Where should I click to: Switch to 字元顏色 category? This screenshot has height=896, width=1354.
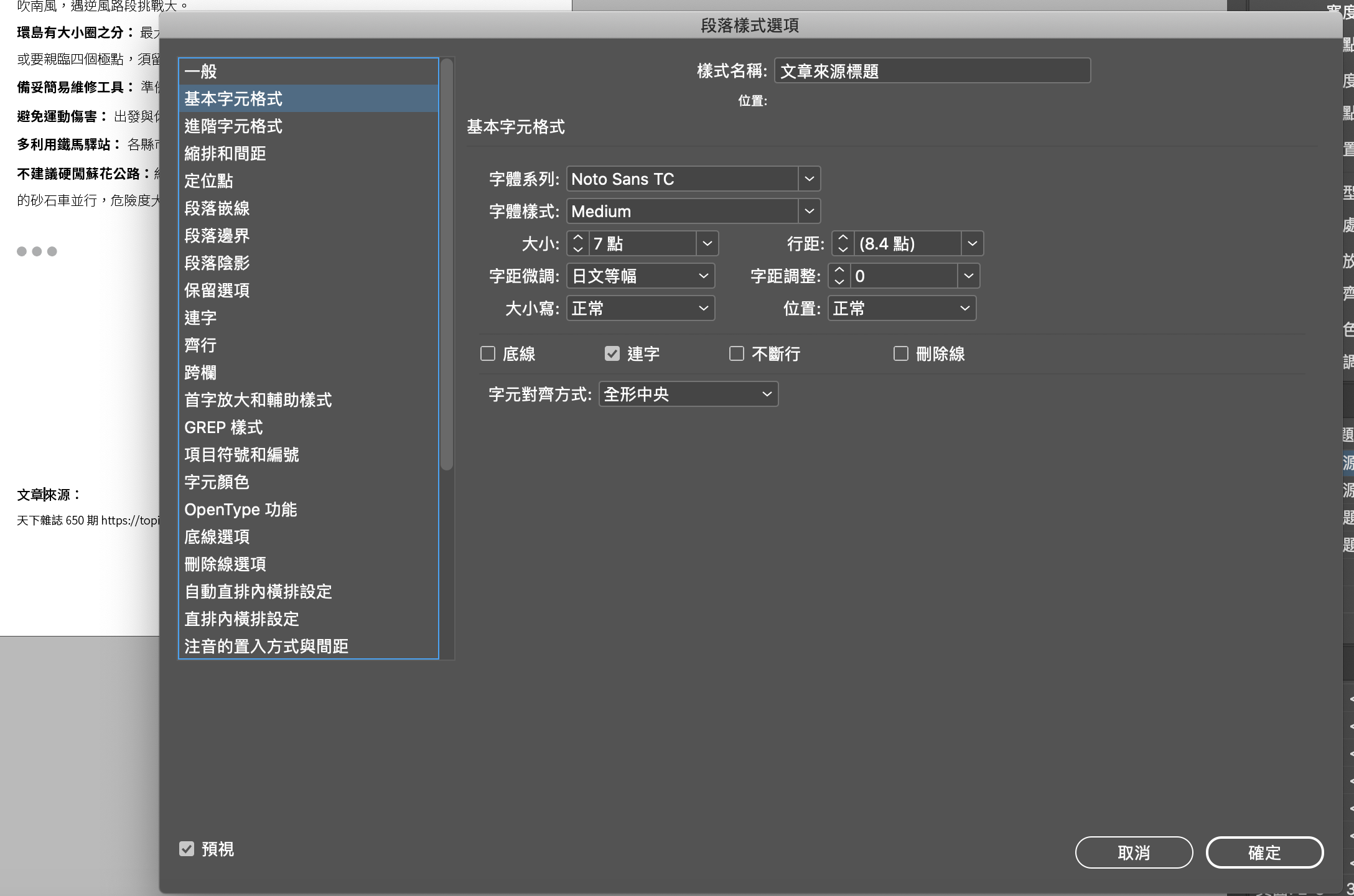click(217, 482)
